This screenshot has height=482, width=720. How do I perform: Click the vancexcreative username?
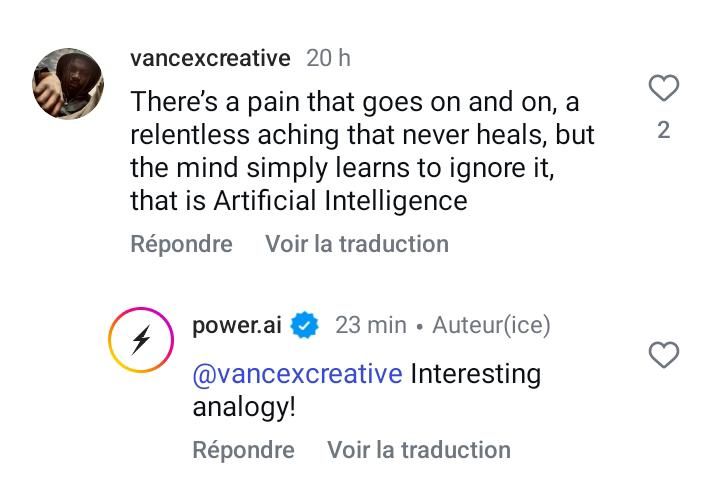point(210,58)
